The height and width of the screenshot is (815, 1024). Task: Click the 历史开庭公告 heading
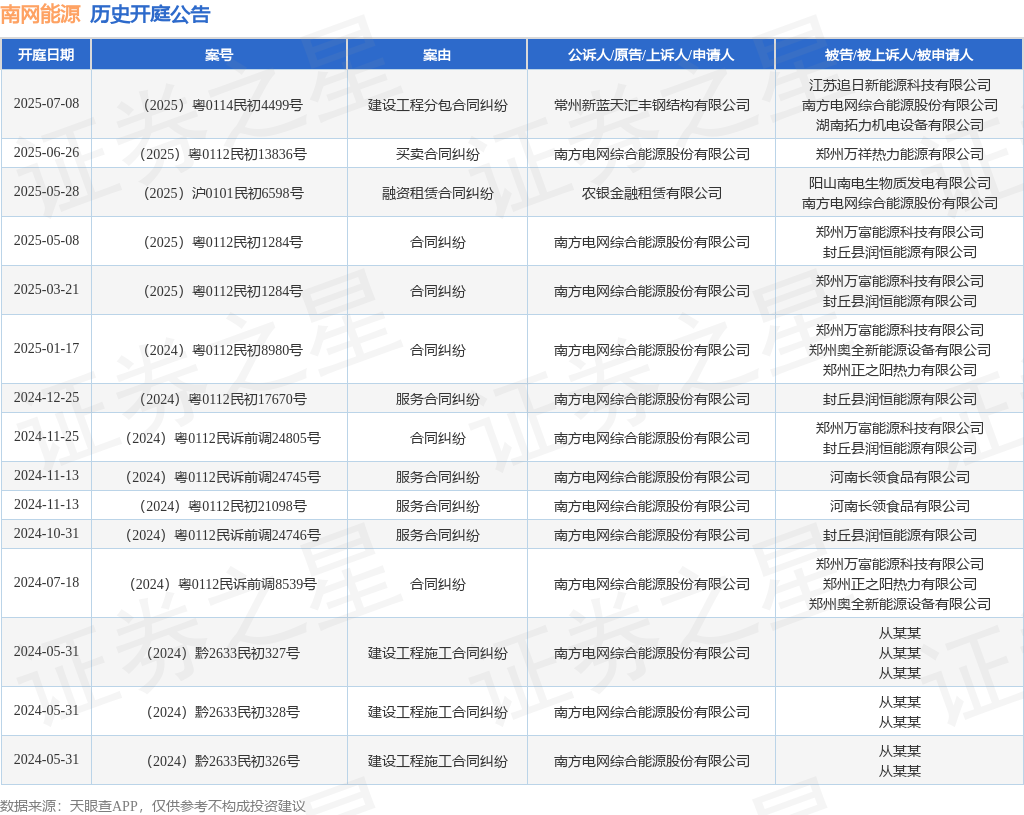(x=150, y=14)
